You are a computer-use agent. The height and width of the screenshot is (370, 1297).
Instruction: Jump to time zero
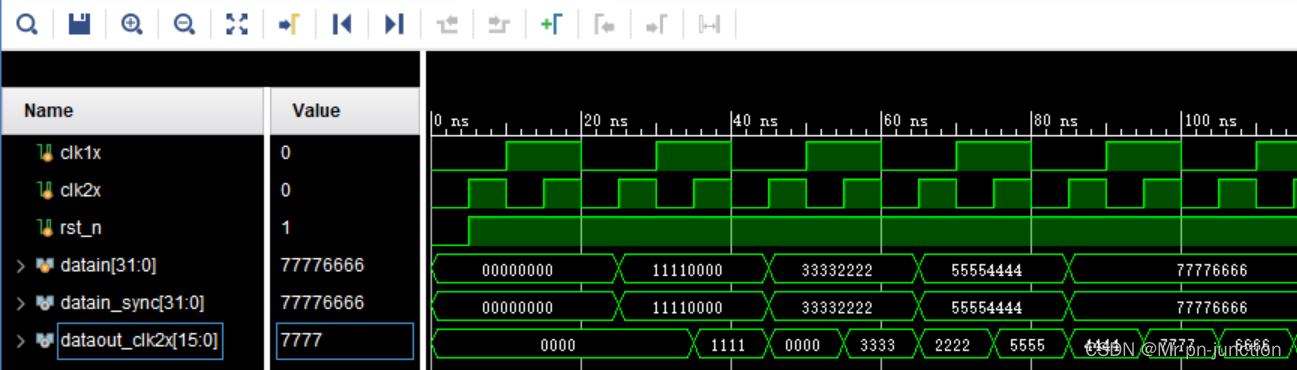[x=342, y=24]
